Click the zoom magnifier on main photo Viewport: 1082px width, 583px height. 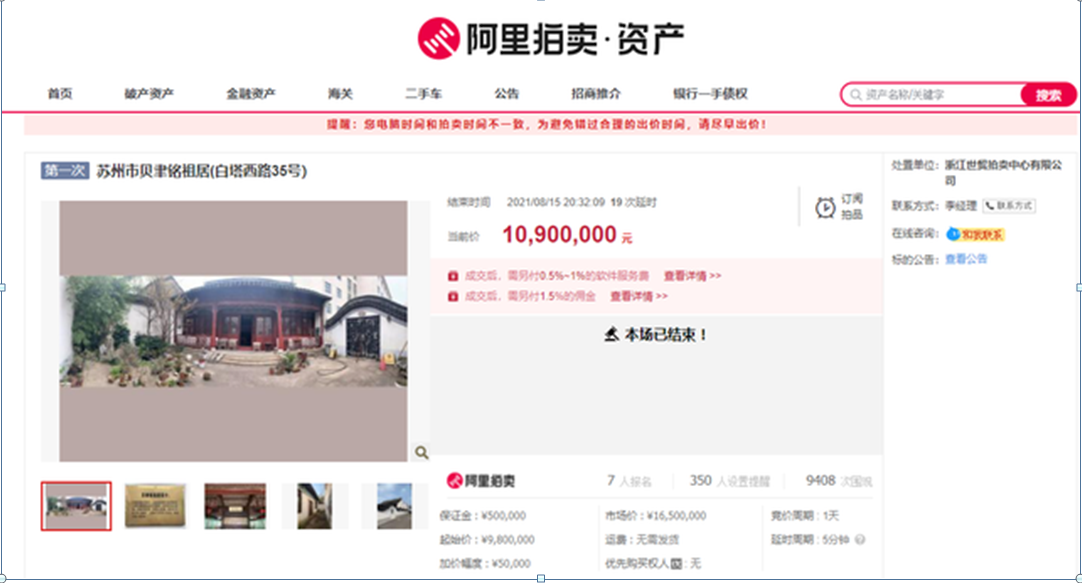click(421, 452)
